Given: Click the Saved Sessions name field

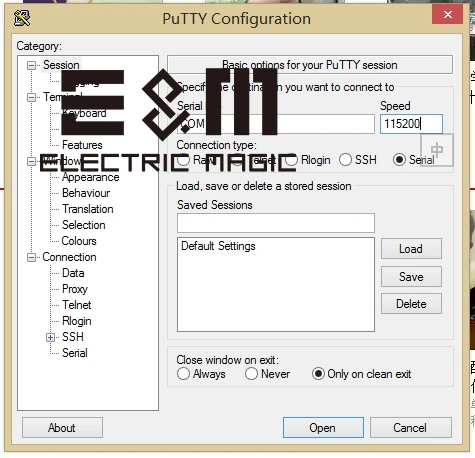Looking at the screenshot, I should pos(276,223).
